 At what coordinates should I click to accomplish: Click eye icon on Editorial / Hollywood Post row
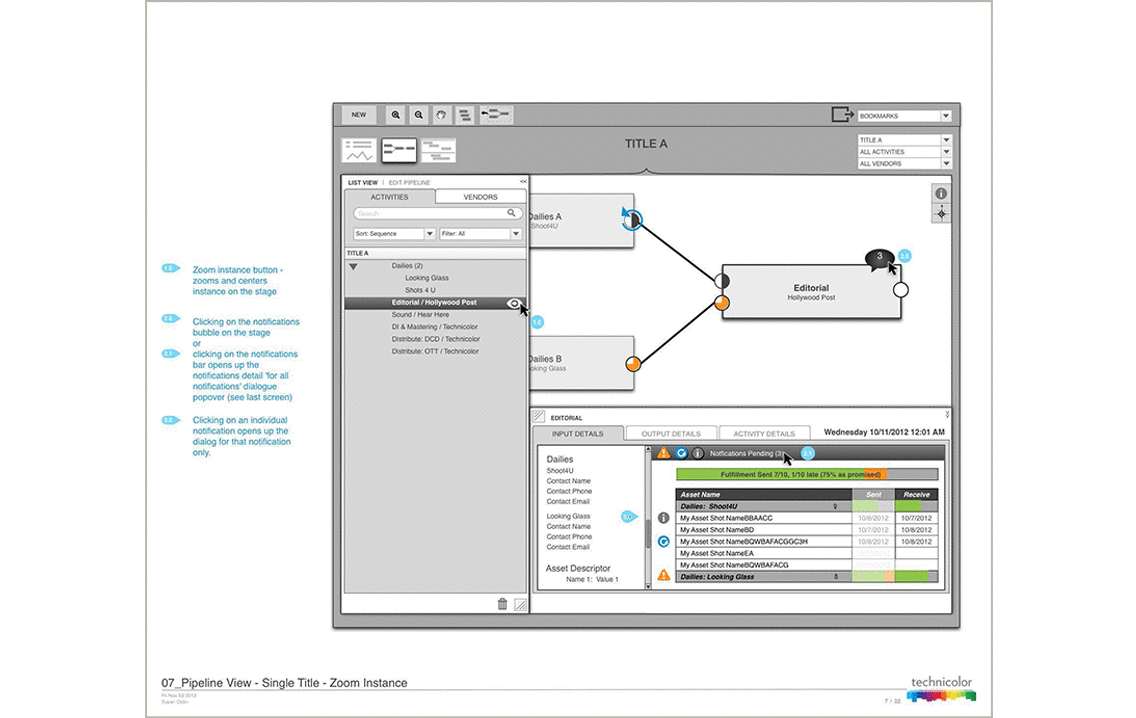coord(514,302)
